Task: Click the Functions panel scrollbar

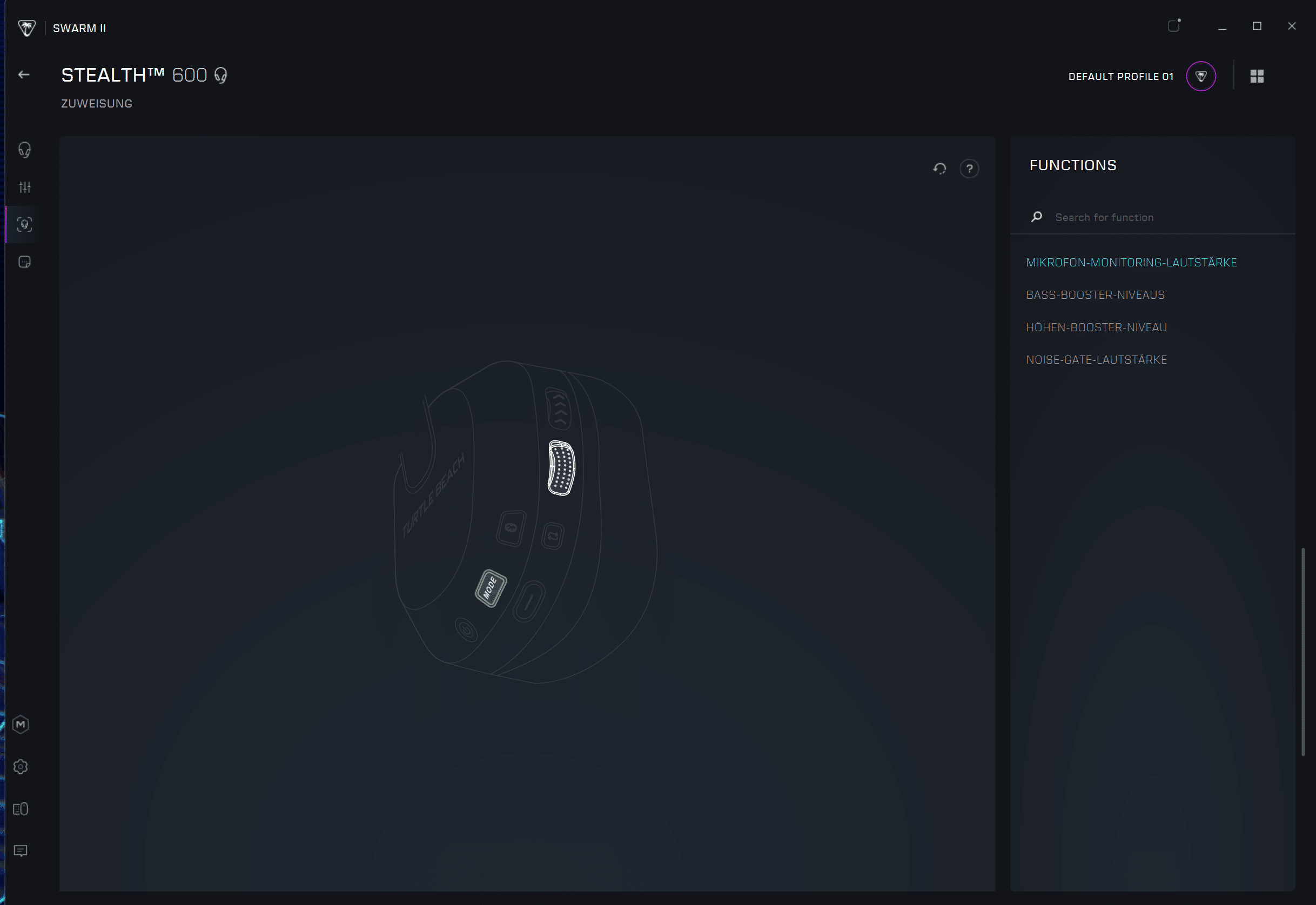Action: pyautogui.click(x=1303, y=651)
